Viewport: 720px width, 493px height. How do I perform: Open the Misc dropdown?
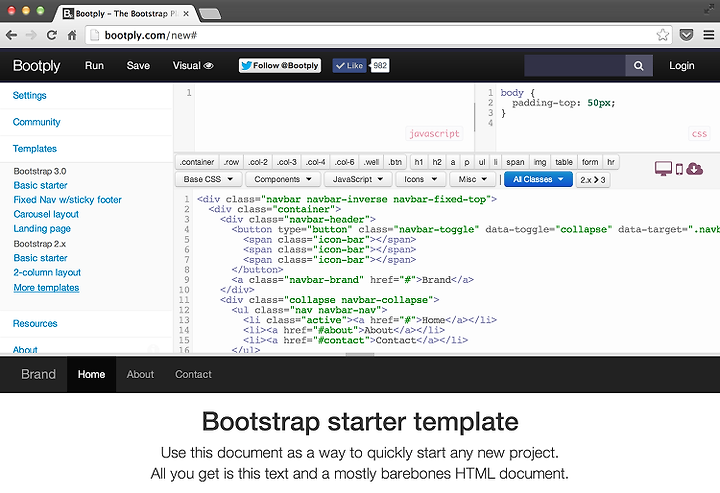(472, 179)
